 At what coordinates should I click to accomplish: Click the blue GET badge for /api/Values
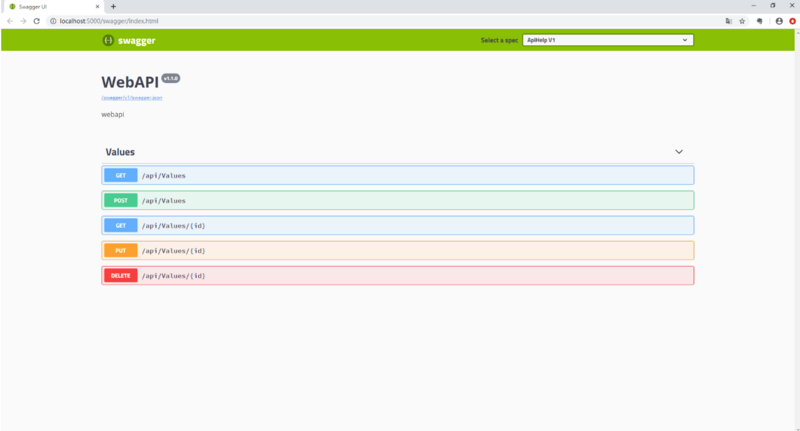[x=121, y=175]
